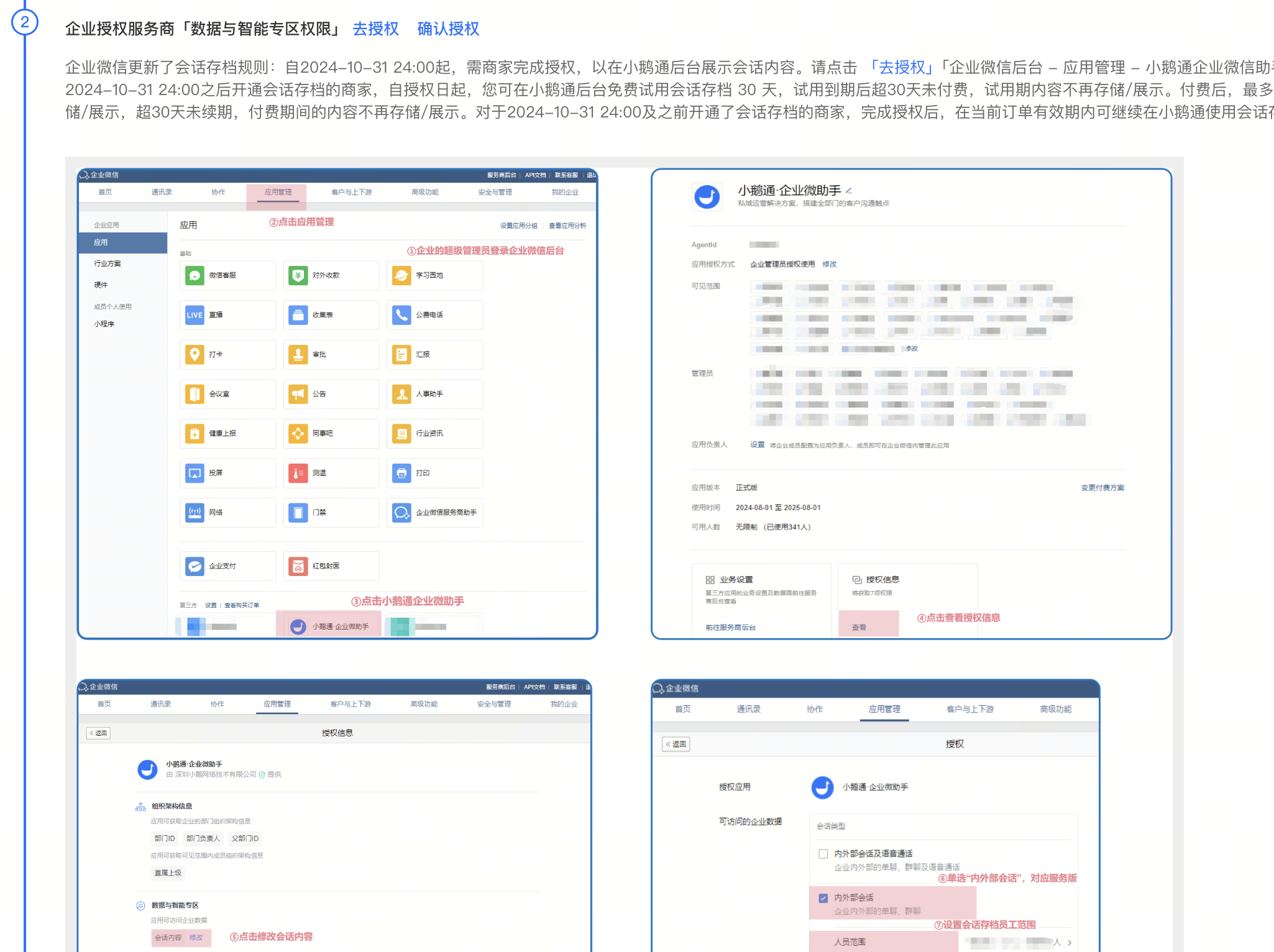
Task: Open the 测温 app icon
Action: point(298,473)
